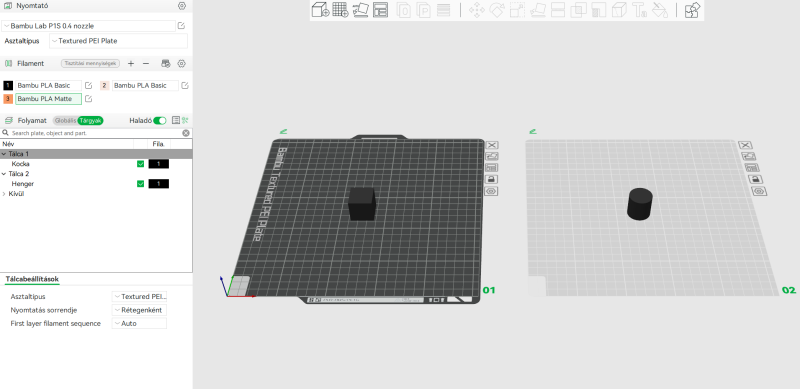Edit filament 3 Bambu PLA Matte preset
This screenshot has width=800, height=389.
tap(88, 99)
